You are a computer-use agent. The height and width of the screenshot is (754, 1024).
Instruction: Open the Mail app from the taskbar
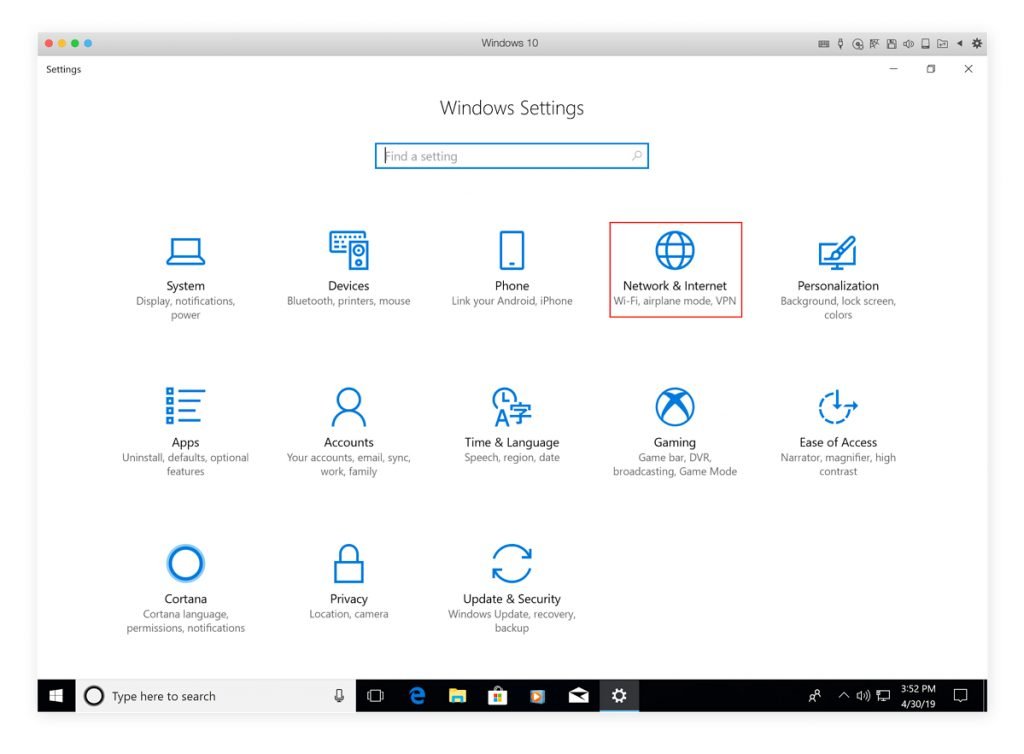(x=579, y=696)
